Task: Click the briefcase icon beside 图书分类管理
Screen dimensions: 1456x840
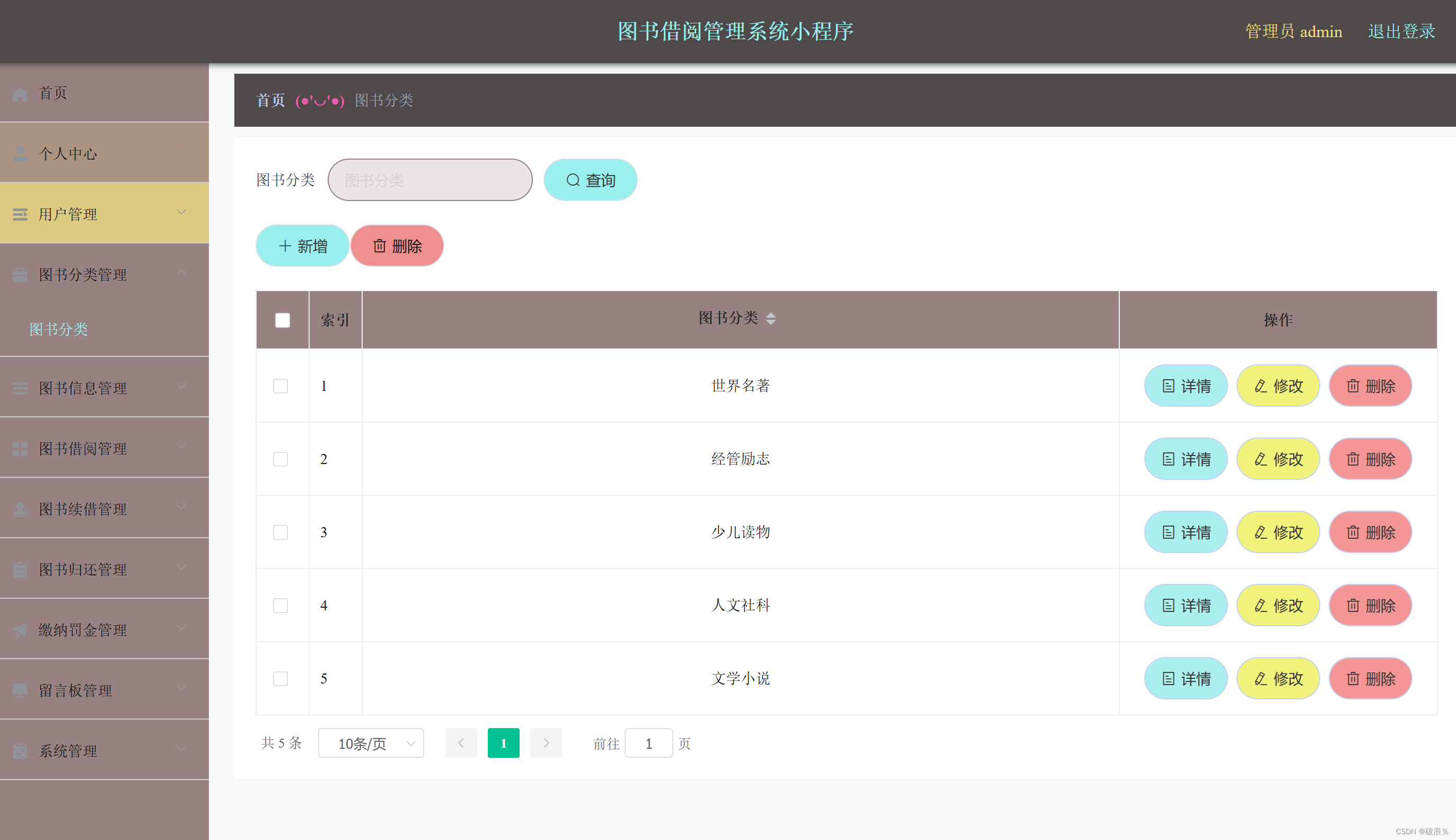Action: pos(20,275)
